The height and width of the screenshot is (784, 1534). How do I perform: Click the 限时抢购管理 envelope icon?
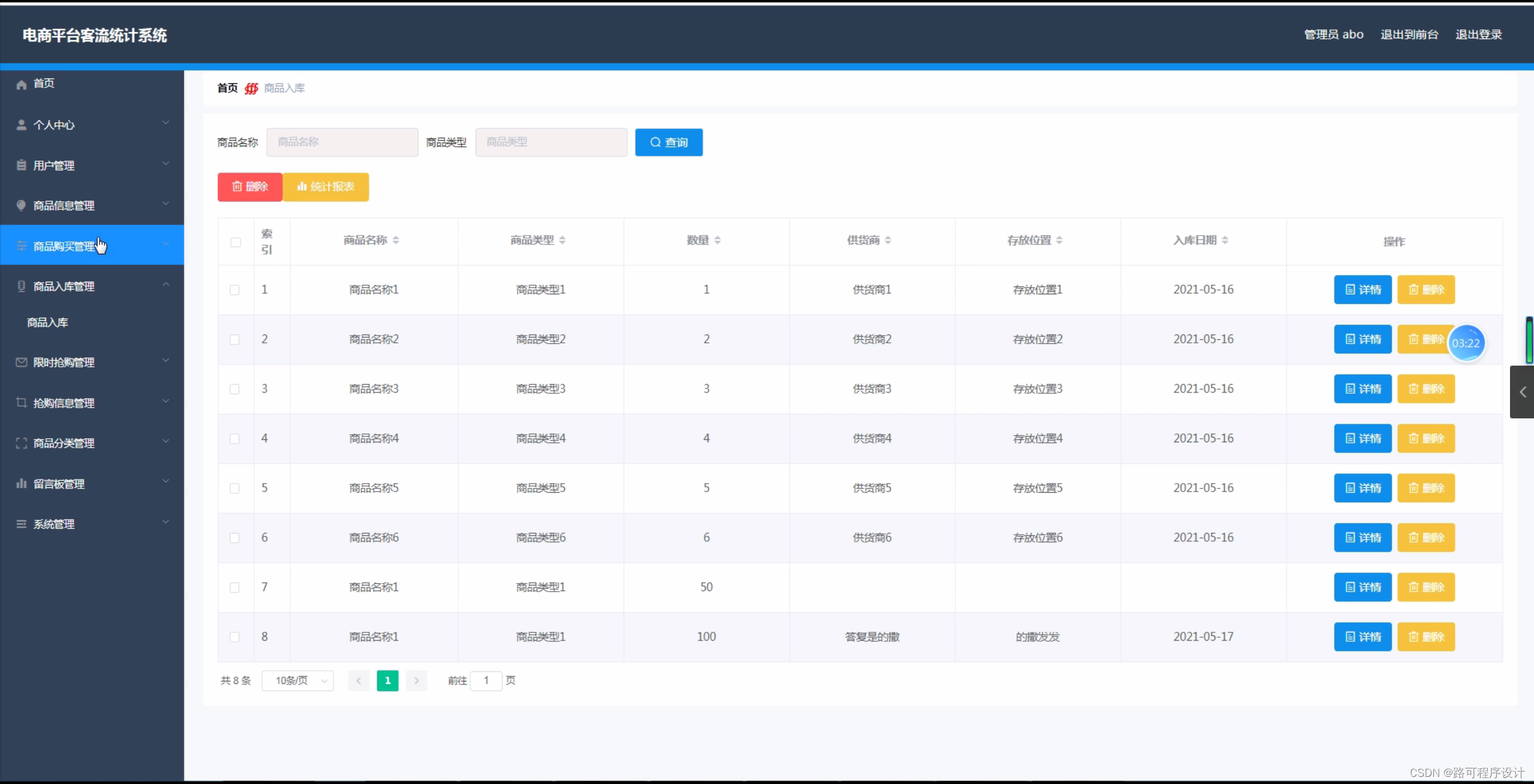click(x=22, y=363)
